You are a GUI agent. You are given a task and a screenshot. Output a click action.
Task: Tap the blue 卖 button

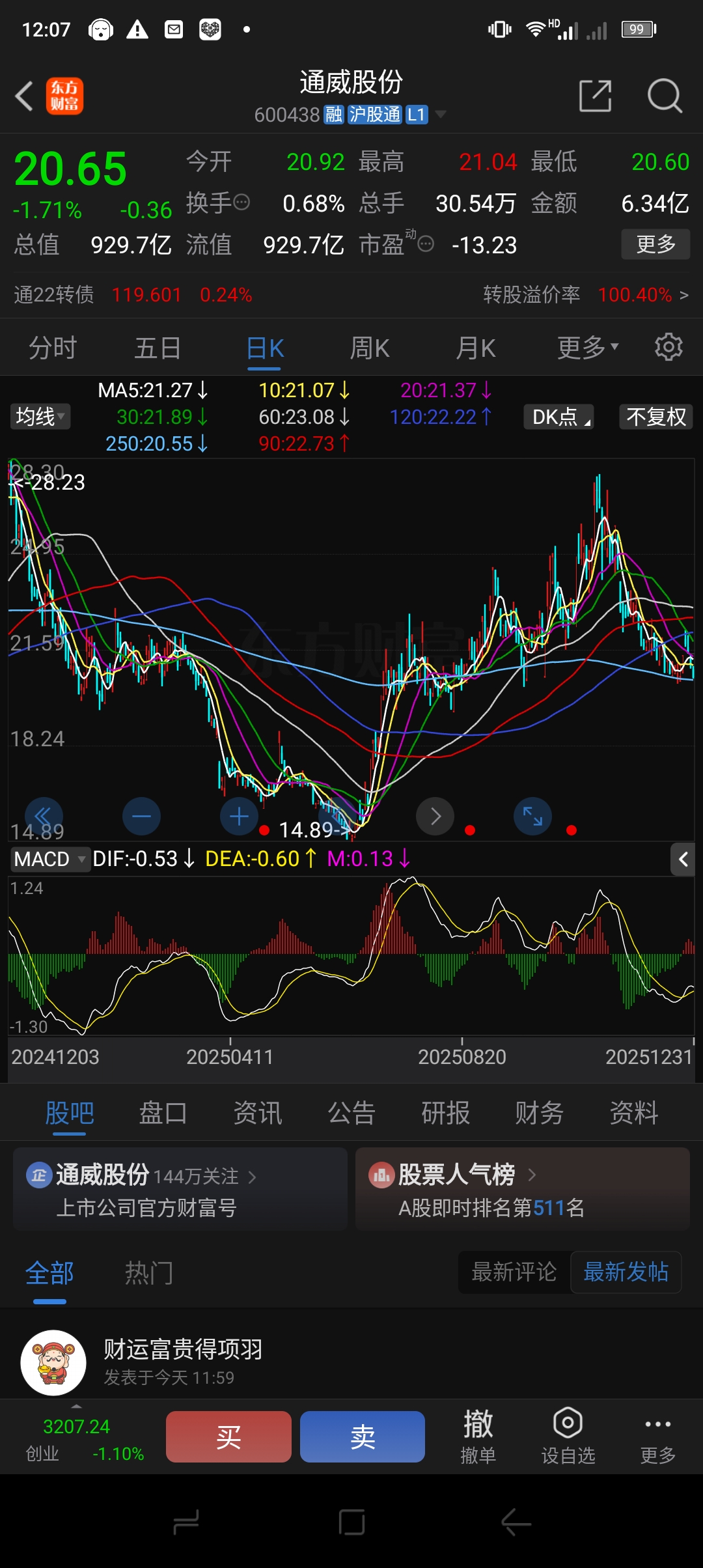tap(363, 1436)
